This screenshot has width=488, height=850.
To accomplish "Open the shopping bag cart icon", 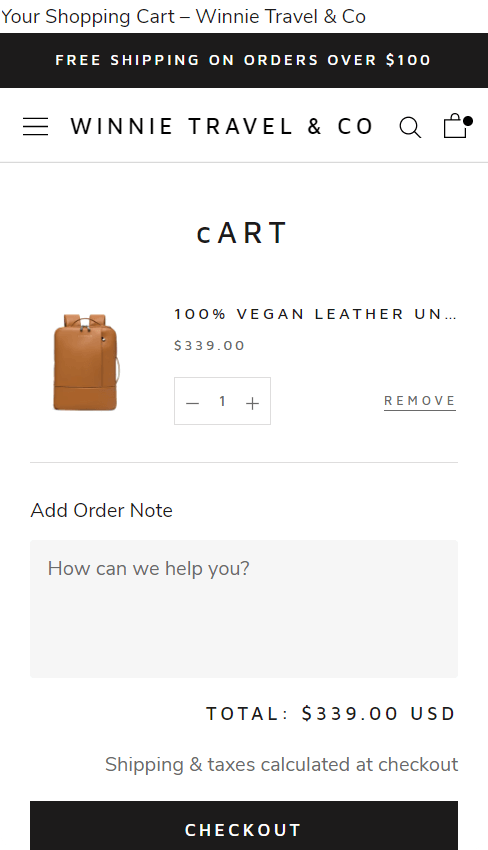I will point(455,126).
